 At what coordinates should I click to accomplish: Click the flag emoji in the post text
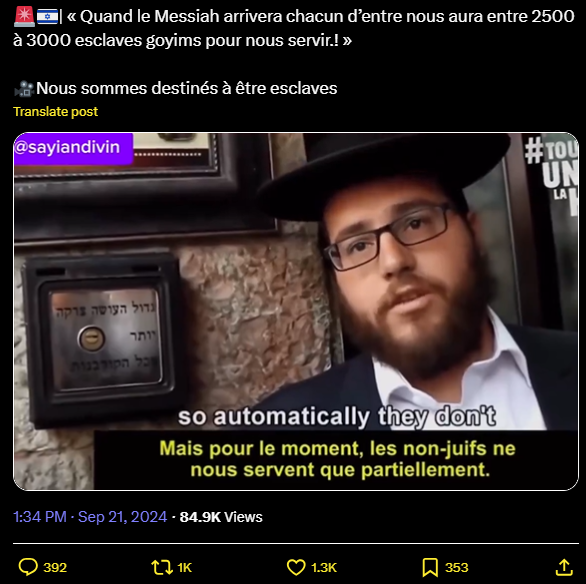click(x=47, y=17)
